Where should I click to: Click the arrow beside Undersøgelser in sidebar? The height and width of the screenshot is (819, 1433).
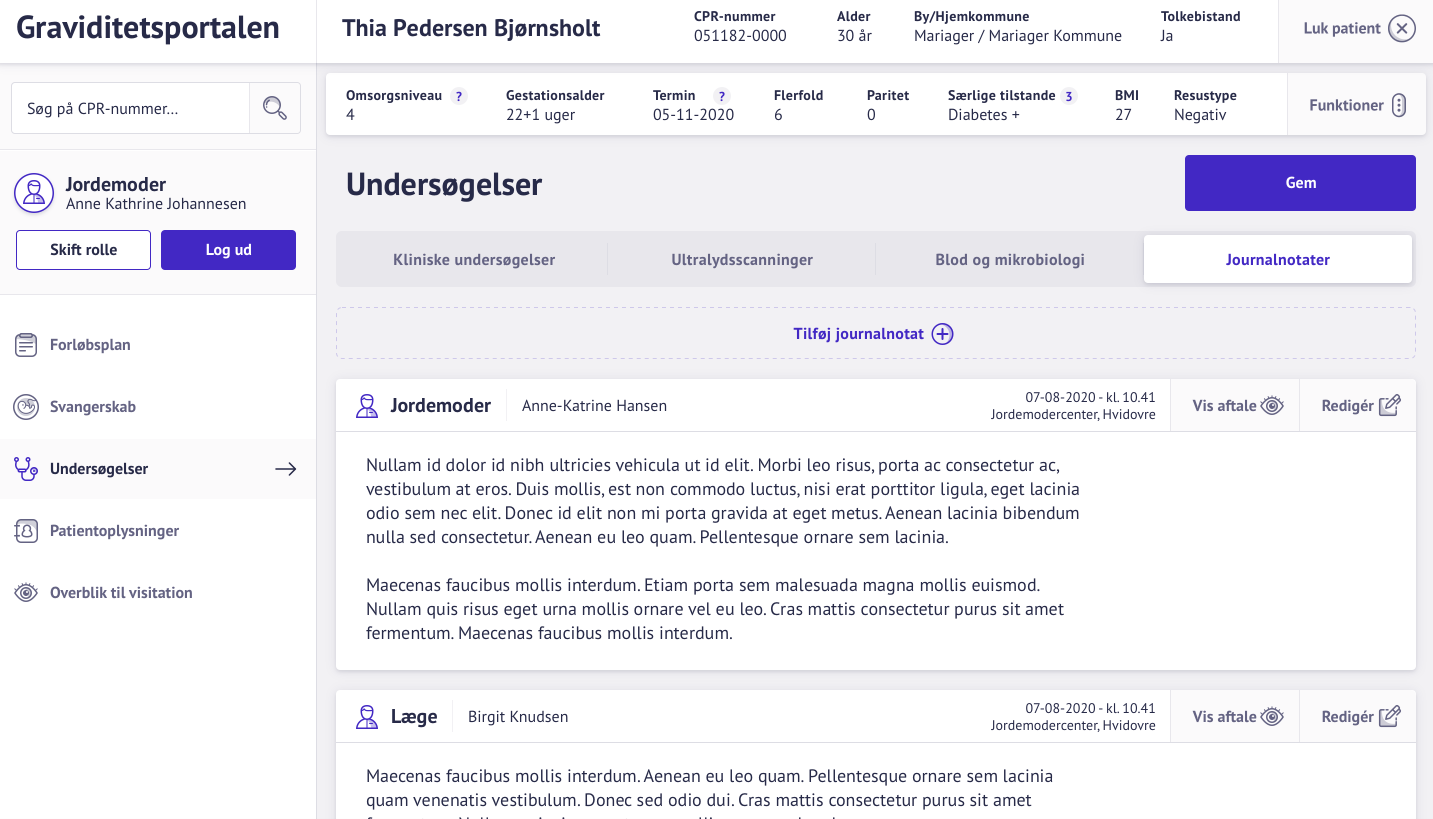click(286, 469)
